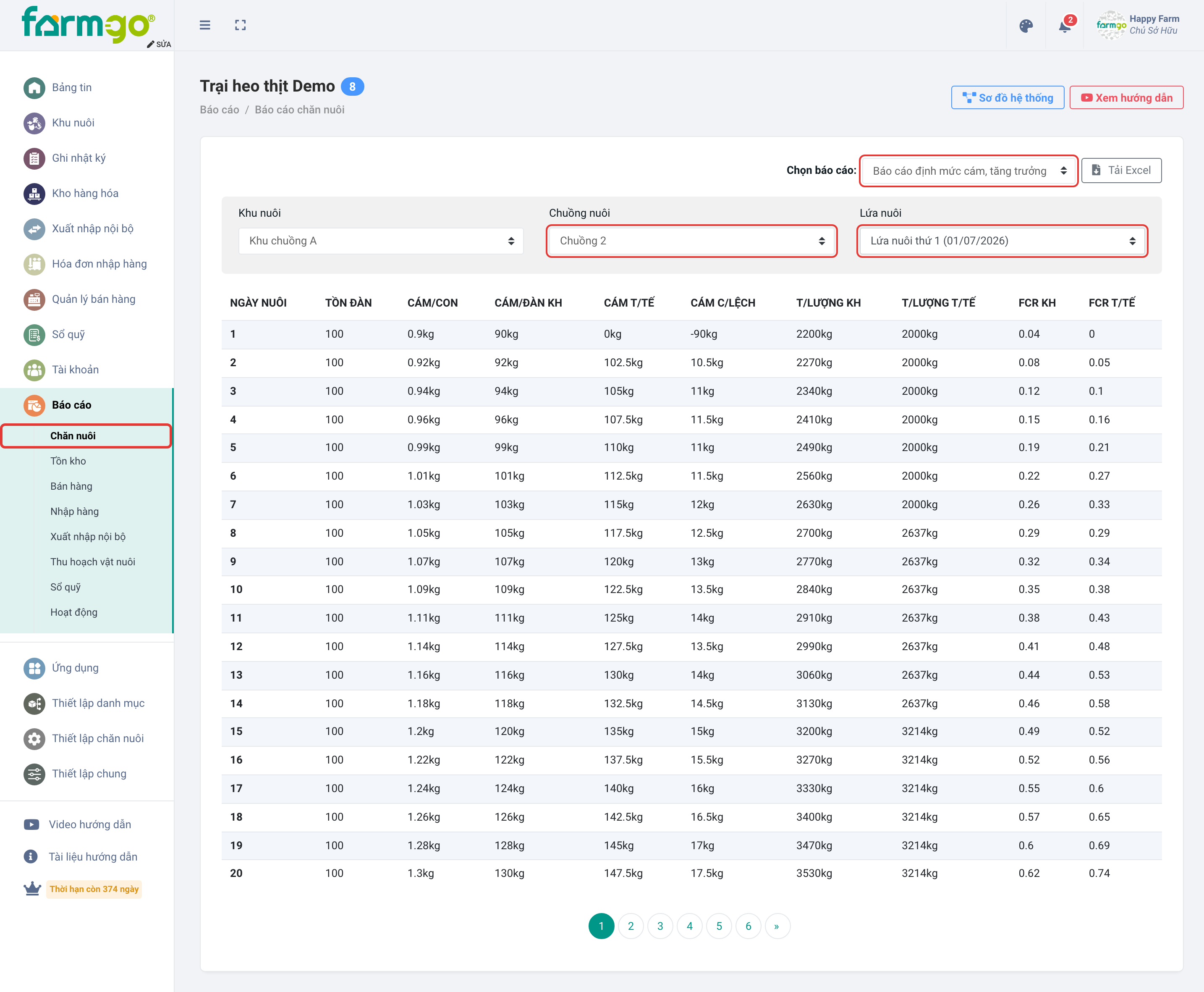Click the Xem hướng dẫn button
1204x992 pixels.
coord(1126,98)
